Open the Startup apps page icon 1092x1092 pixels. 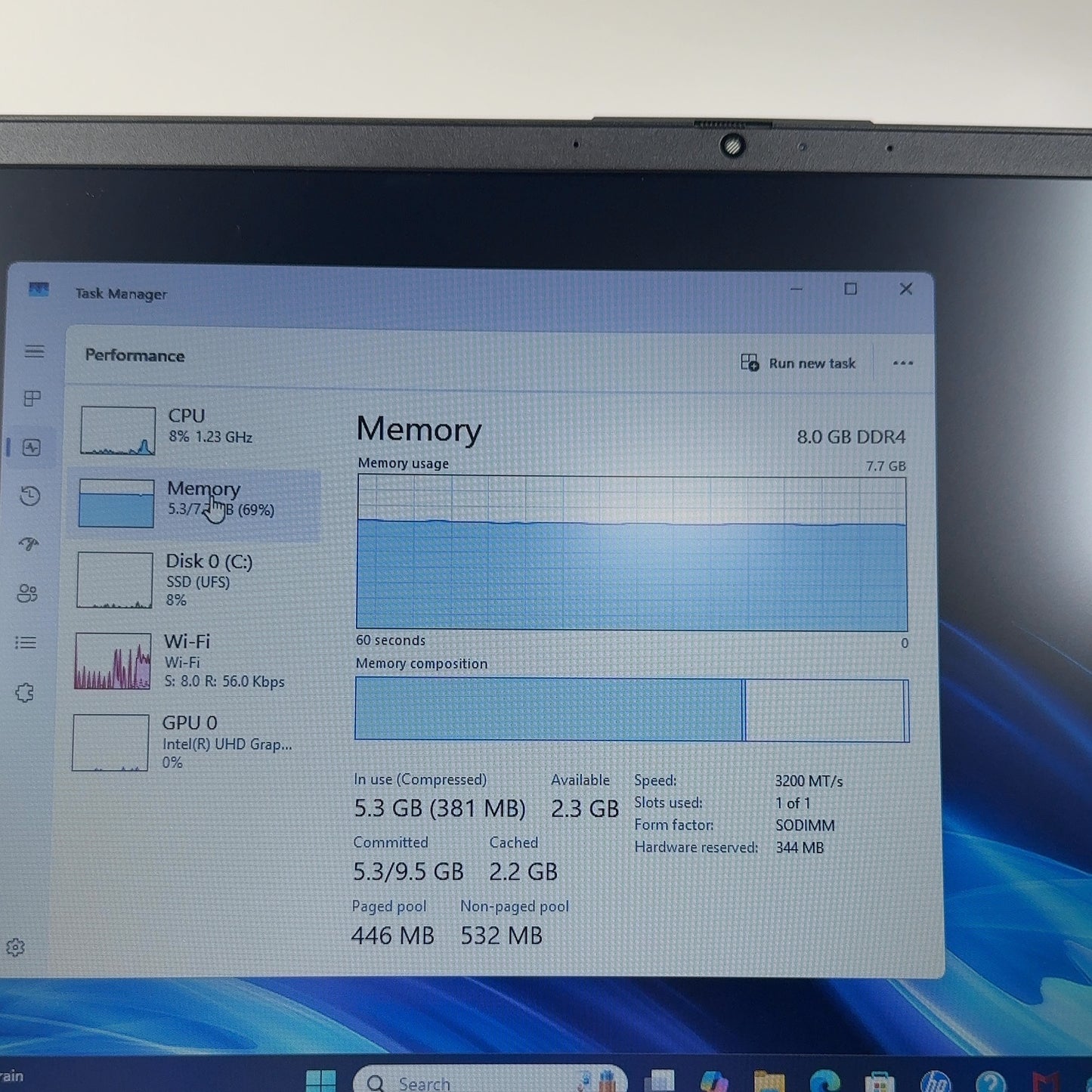click(29, 544)
